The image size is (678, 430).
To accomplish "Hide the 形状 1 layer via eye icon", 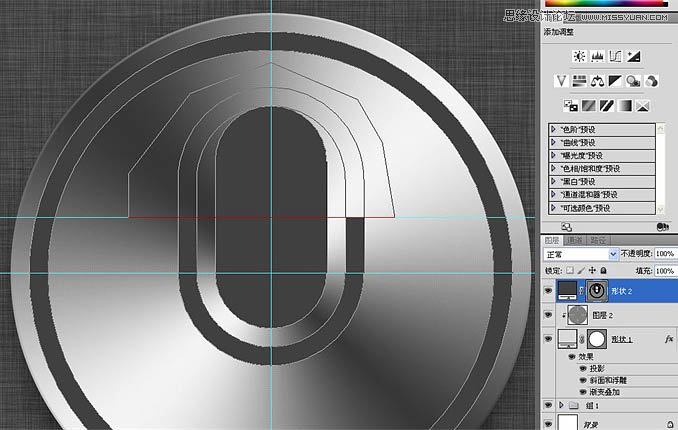I will (x=548, y=339).
